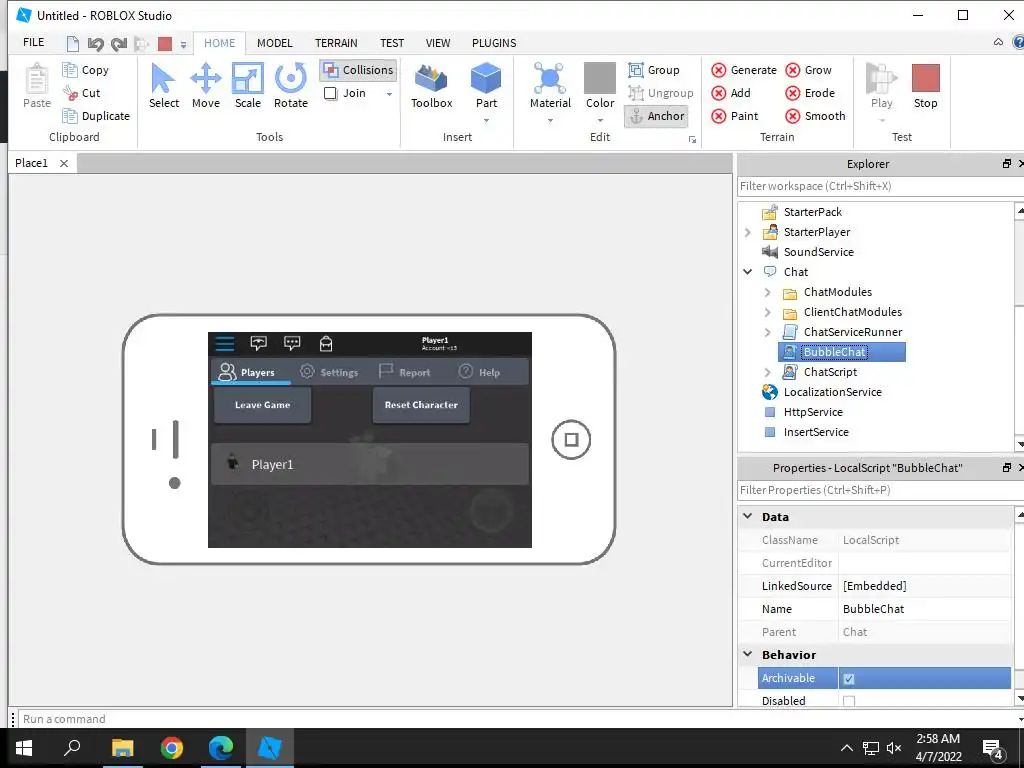Click the Paint terrain tool

[x=735, y=116]
